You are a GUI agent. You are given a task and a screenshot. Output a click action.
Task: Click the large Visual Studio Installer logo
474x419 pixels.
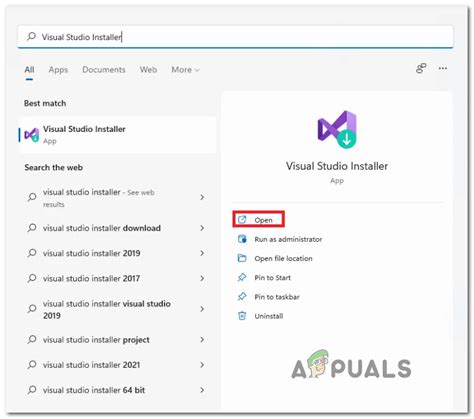click(337, 129)
